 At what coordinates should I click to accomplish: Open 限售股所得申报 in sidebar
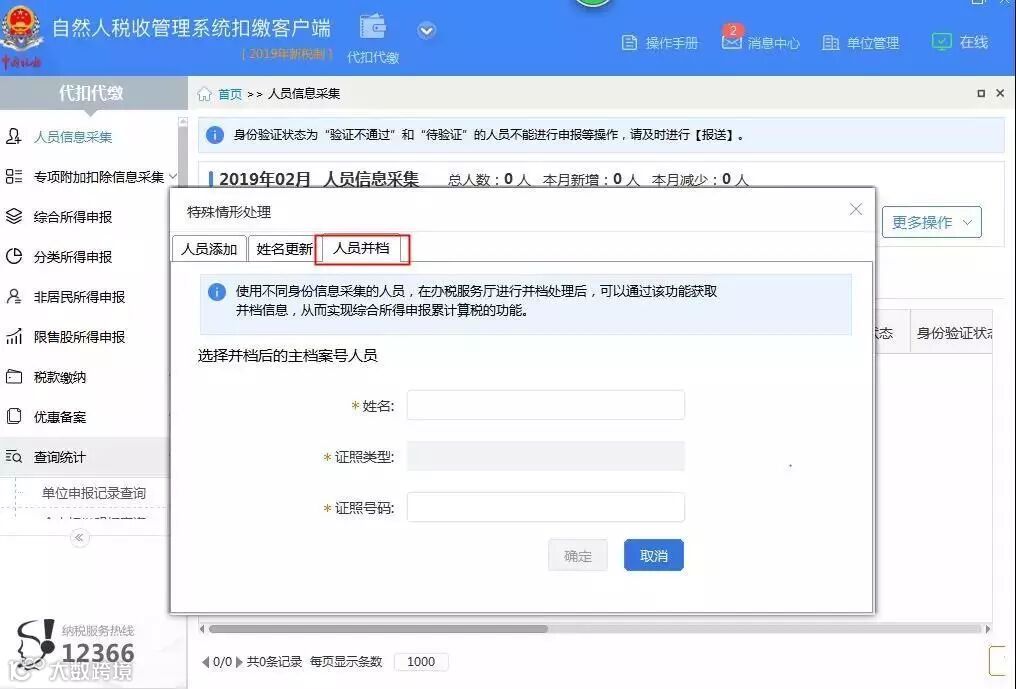[79, 338]
